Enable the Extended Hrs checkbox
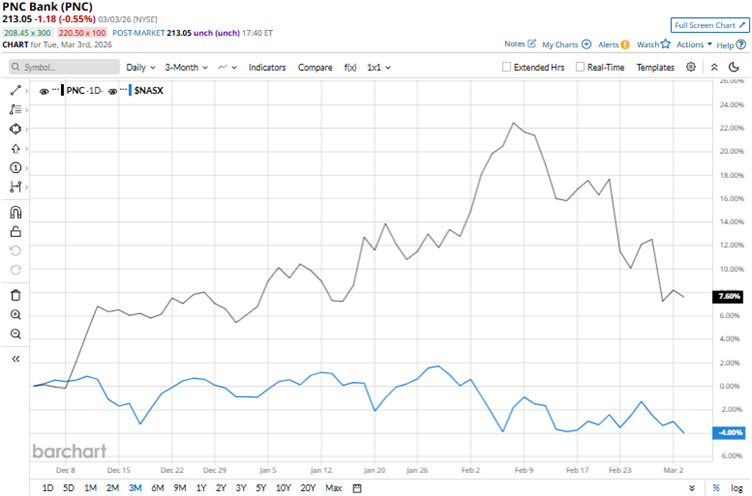The width and height of the screenshot is (752, 496). pyautogui.click(x=507, y=68)
